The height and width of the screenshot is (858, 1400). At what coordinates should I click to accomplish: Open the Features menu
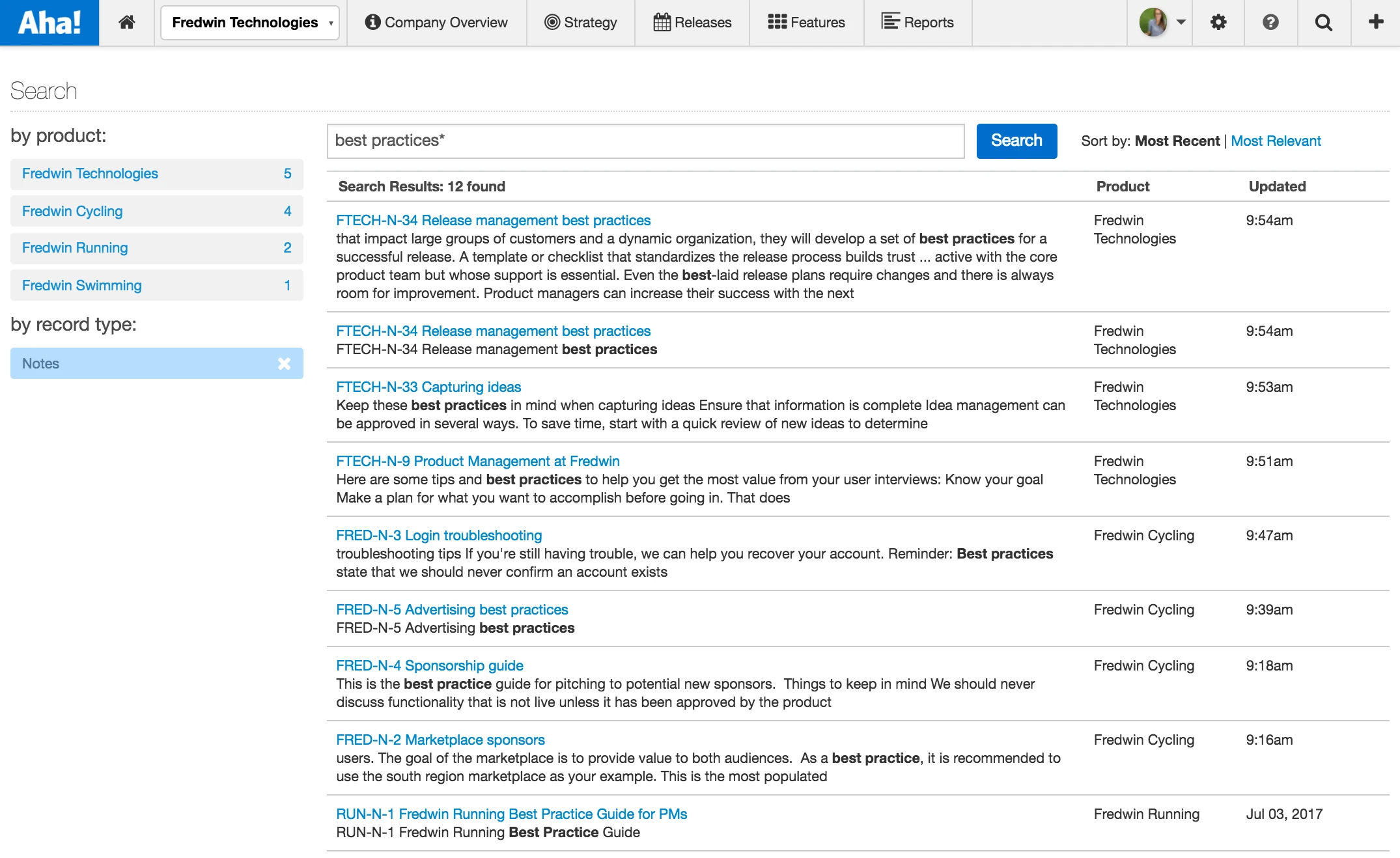point(806,23)
